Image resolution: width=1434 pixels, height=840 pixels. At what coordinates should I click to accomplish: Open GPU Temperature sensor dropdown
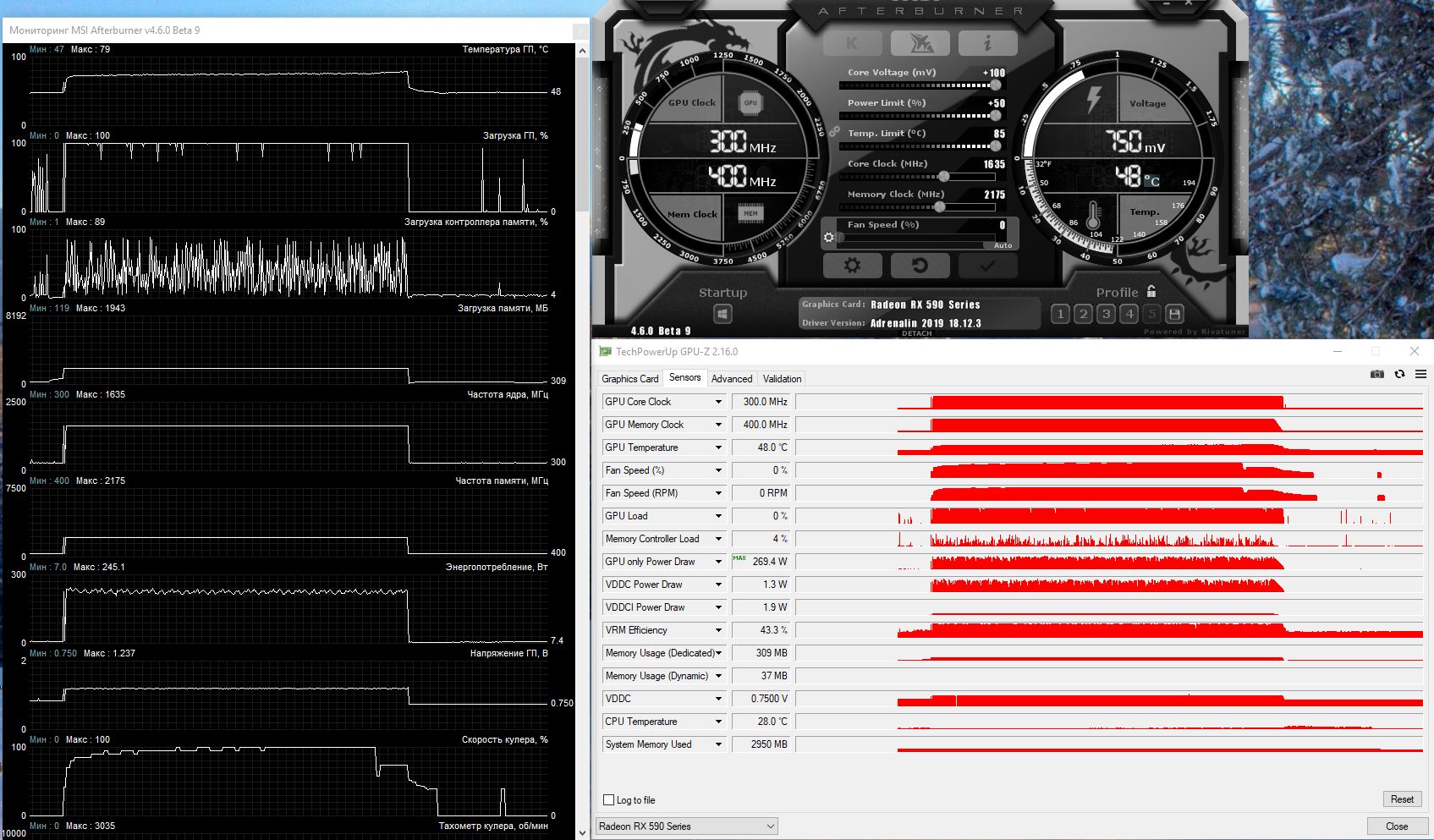(718, 447)
